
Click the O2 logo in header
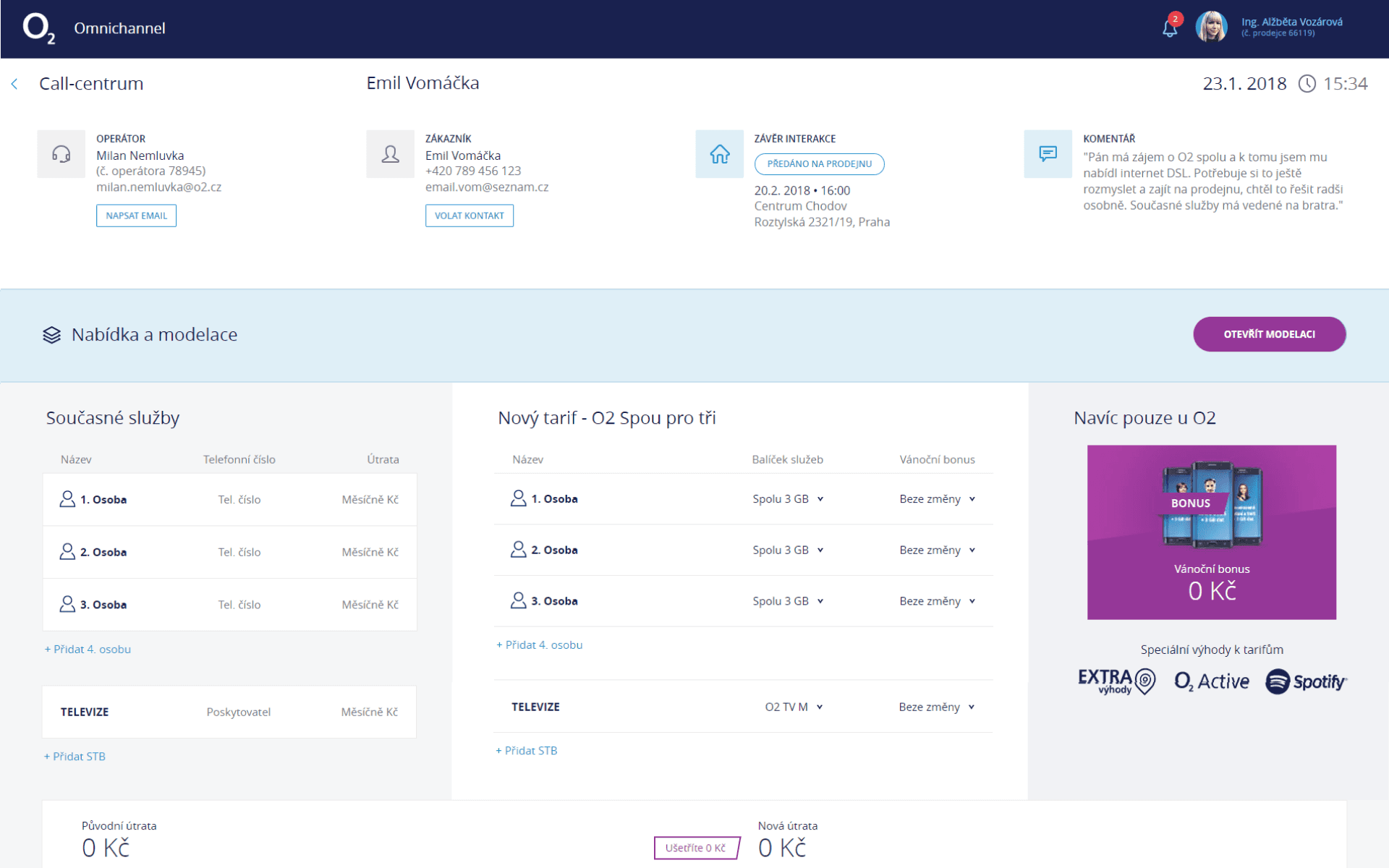[38, 28]
